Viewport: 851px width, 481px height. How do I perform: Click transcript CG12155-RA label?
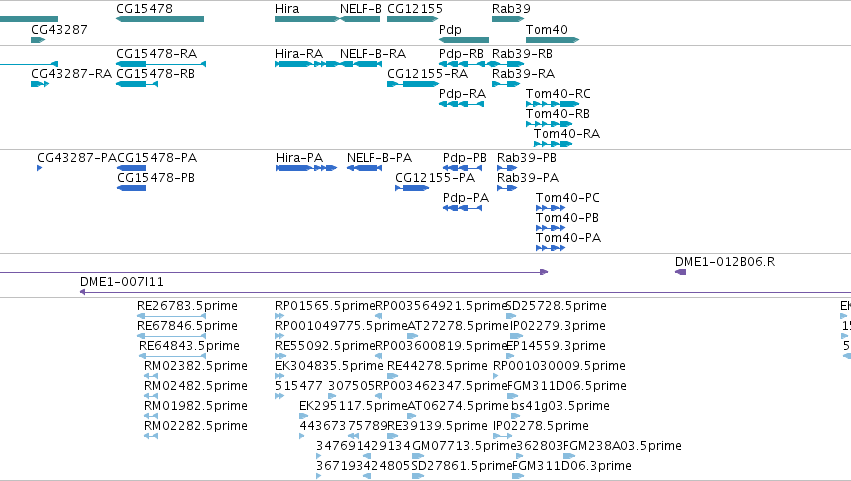tap(428, 74)
